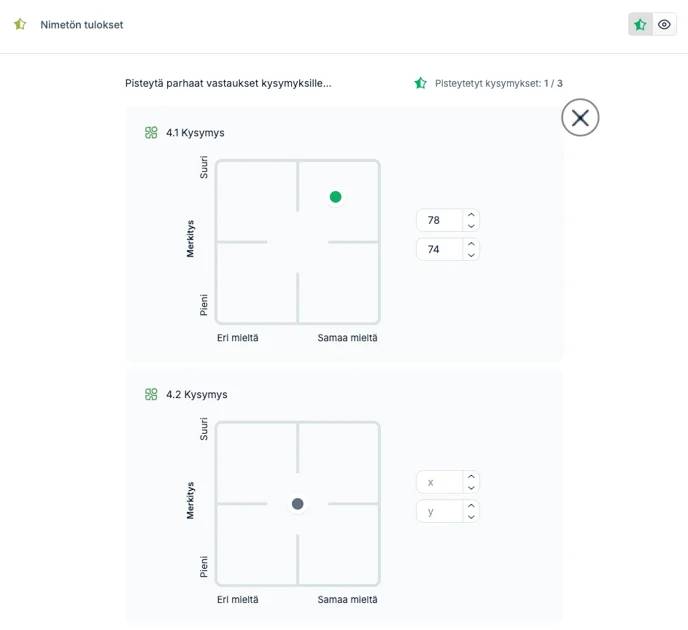Click the star icon next to Pisteytetyt kysymykset
688x630 pixels.
click(x=420, y=83)
